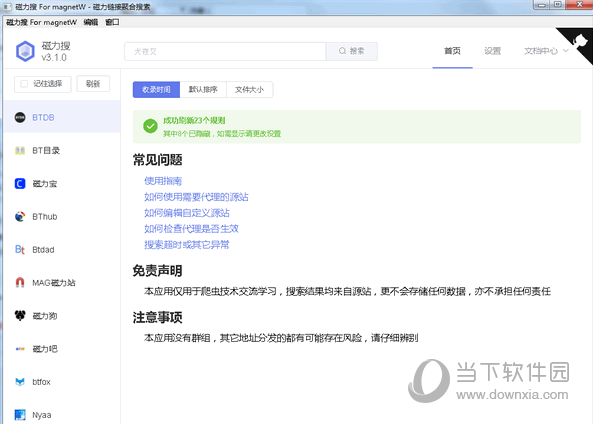Sort results by 收录时间
Screen dimensions: 593x424
click(x=156, y=90)
